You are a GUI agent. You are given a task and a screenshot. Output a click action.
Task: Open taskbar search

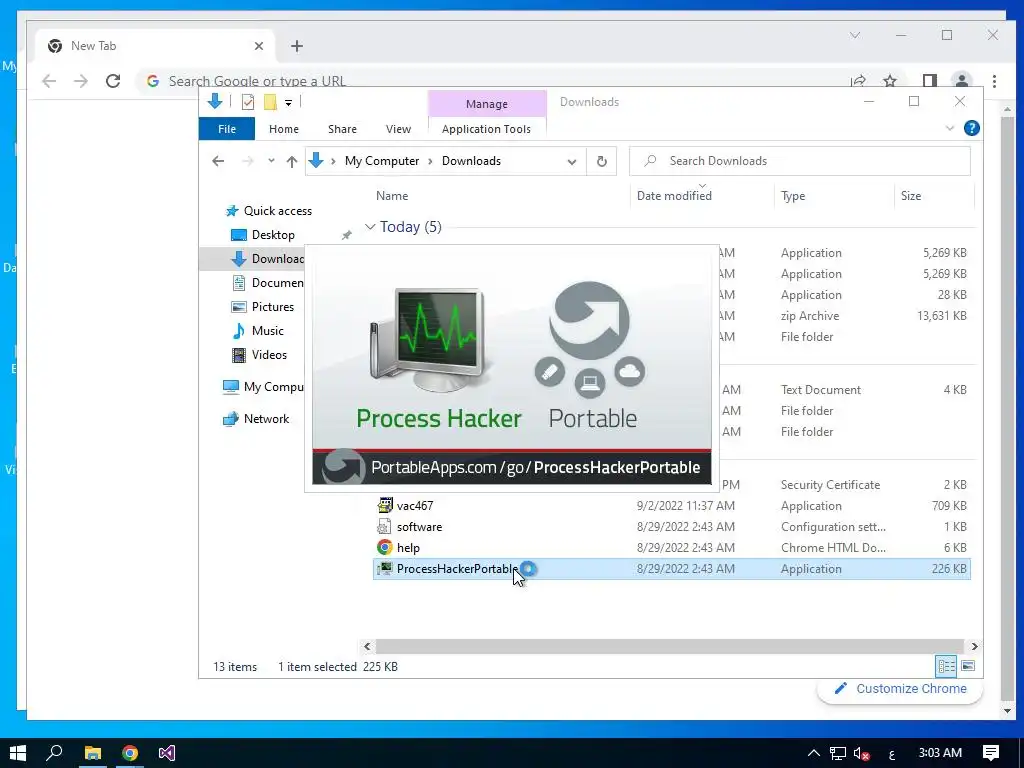point(55,753)
